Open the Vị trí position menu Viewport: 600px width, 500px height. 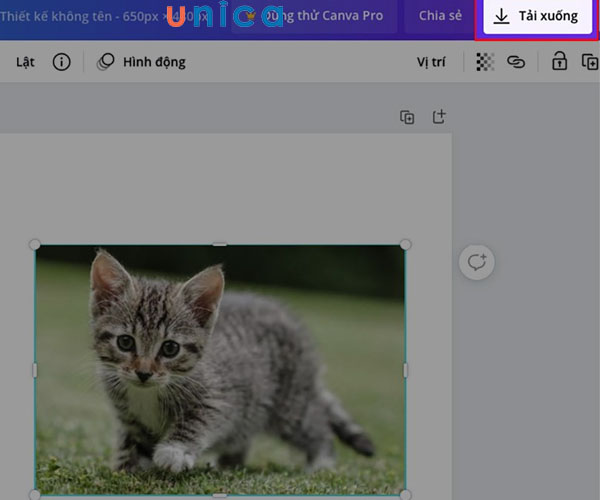430,62
